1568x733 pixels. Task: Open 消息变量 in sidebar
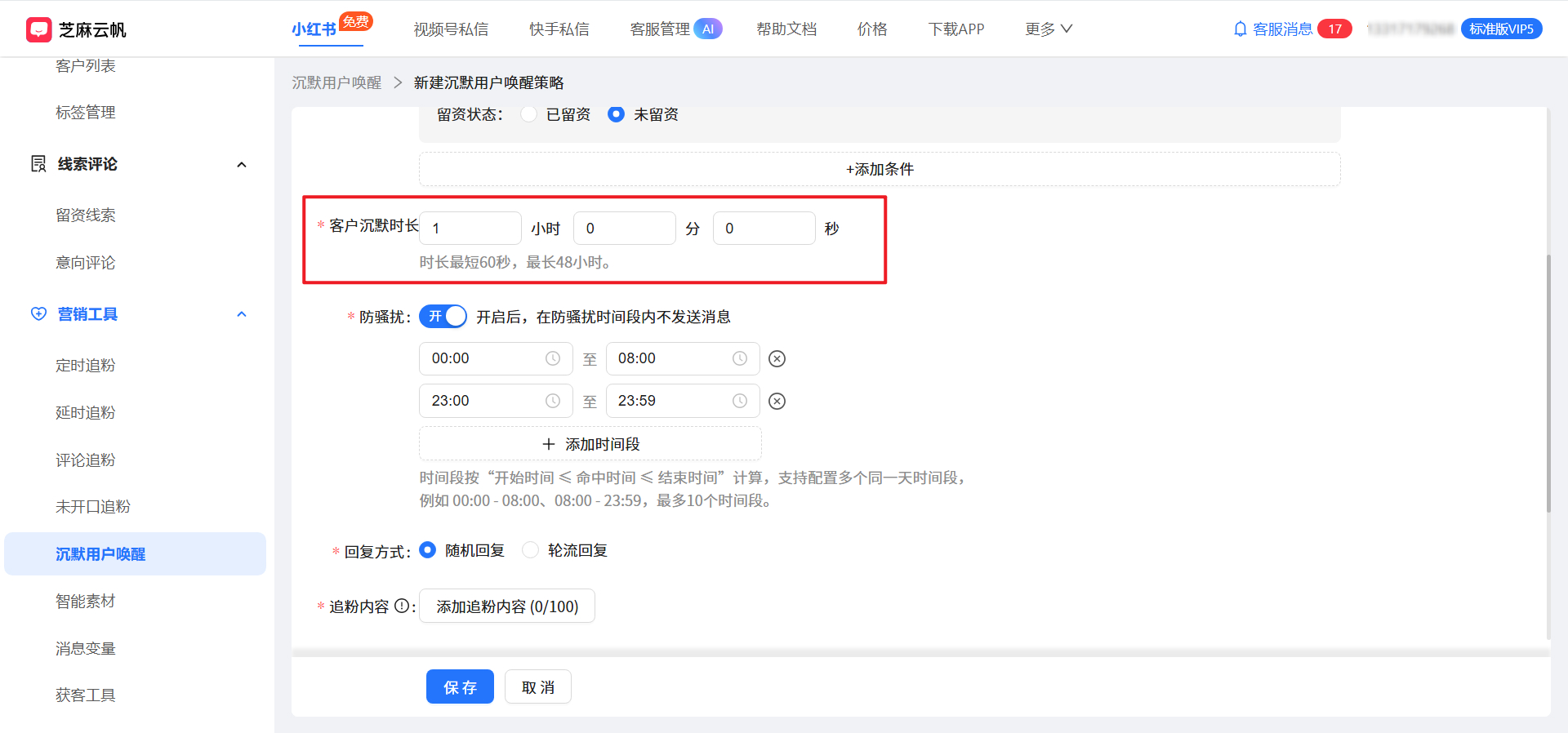pyautogui.click(x=86, y=649)
